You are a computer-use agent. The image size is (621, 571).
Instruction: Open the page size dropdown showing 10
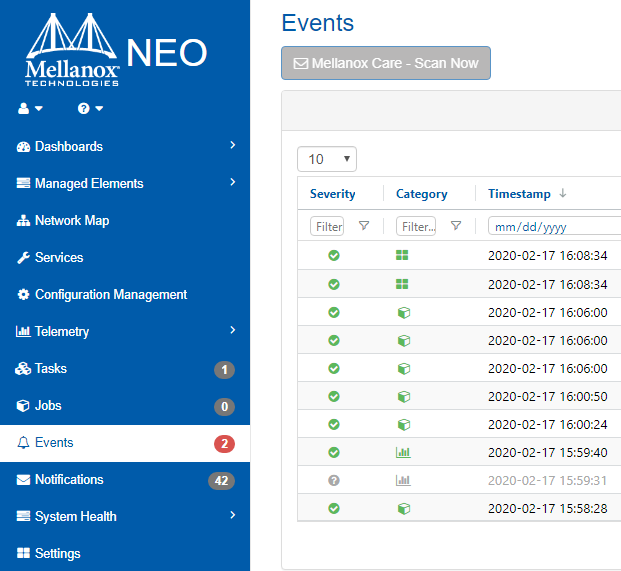327,159
